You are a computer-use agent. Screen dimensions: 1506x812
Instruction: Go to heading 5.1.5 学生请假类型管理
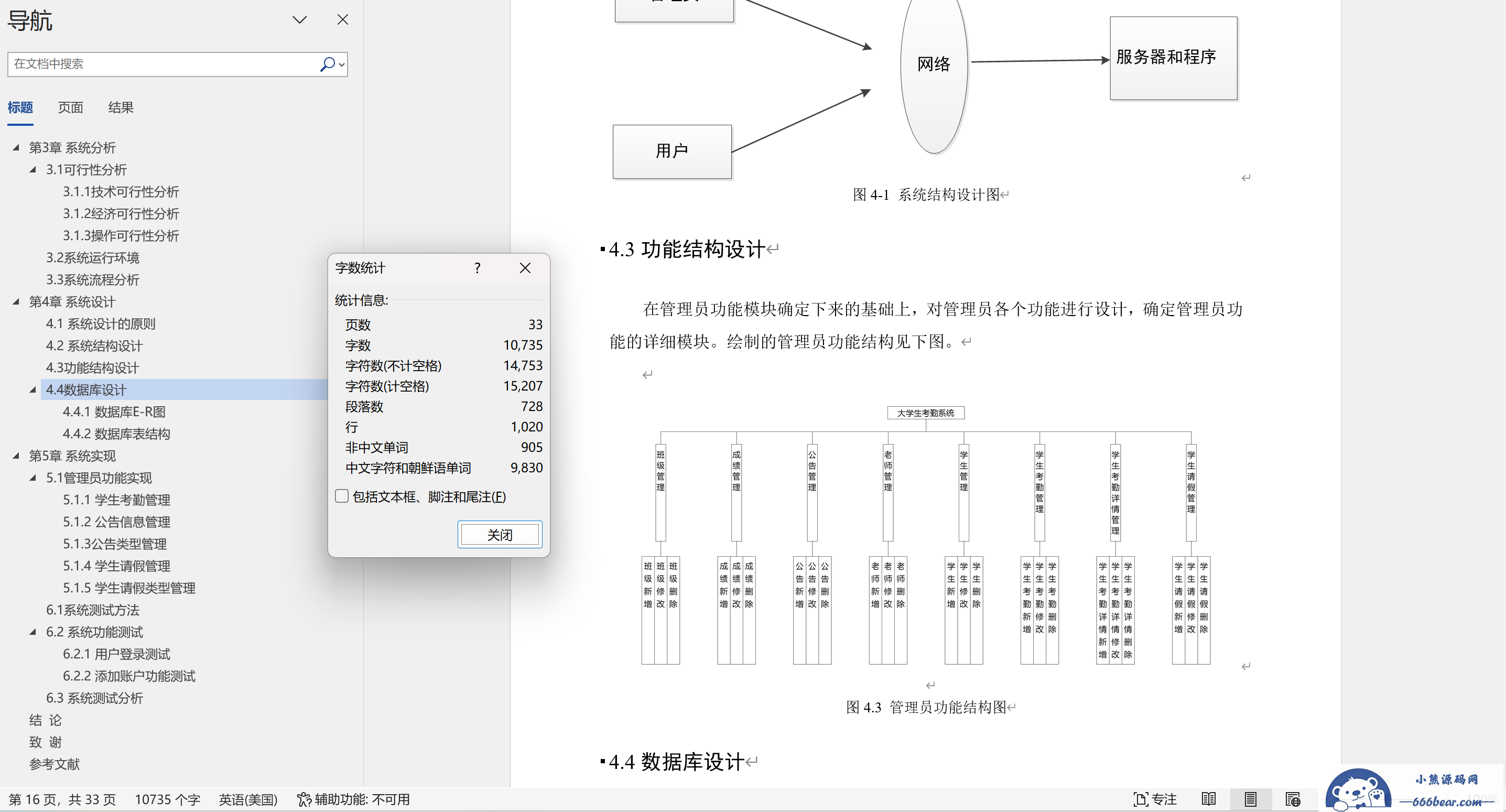click(129, 588)
